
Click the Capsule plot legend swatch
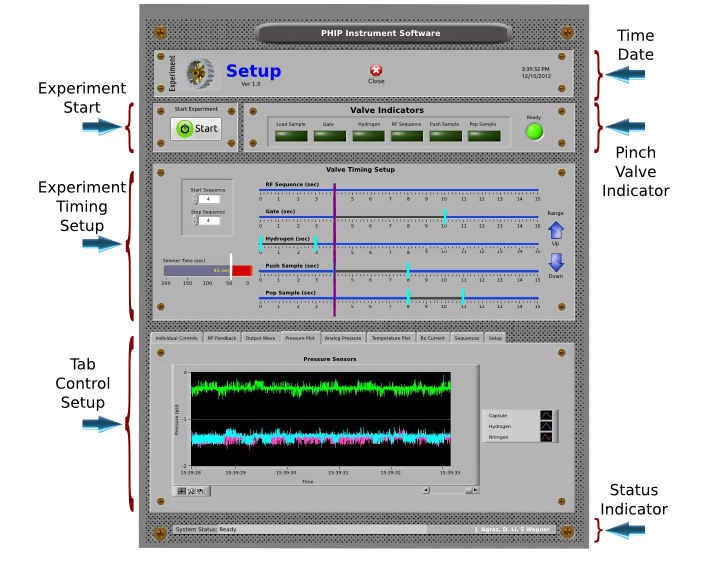(546, 415)
